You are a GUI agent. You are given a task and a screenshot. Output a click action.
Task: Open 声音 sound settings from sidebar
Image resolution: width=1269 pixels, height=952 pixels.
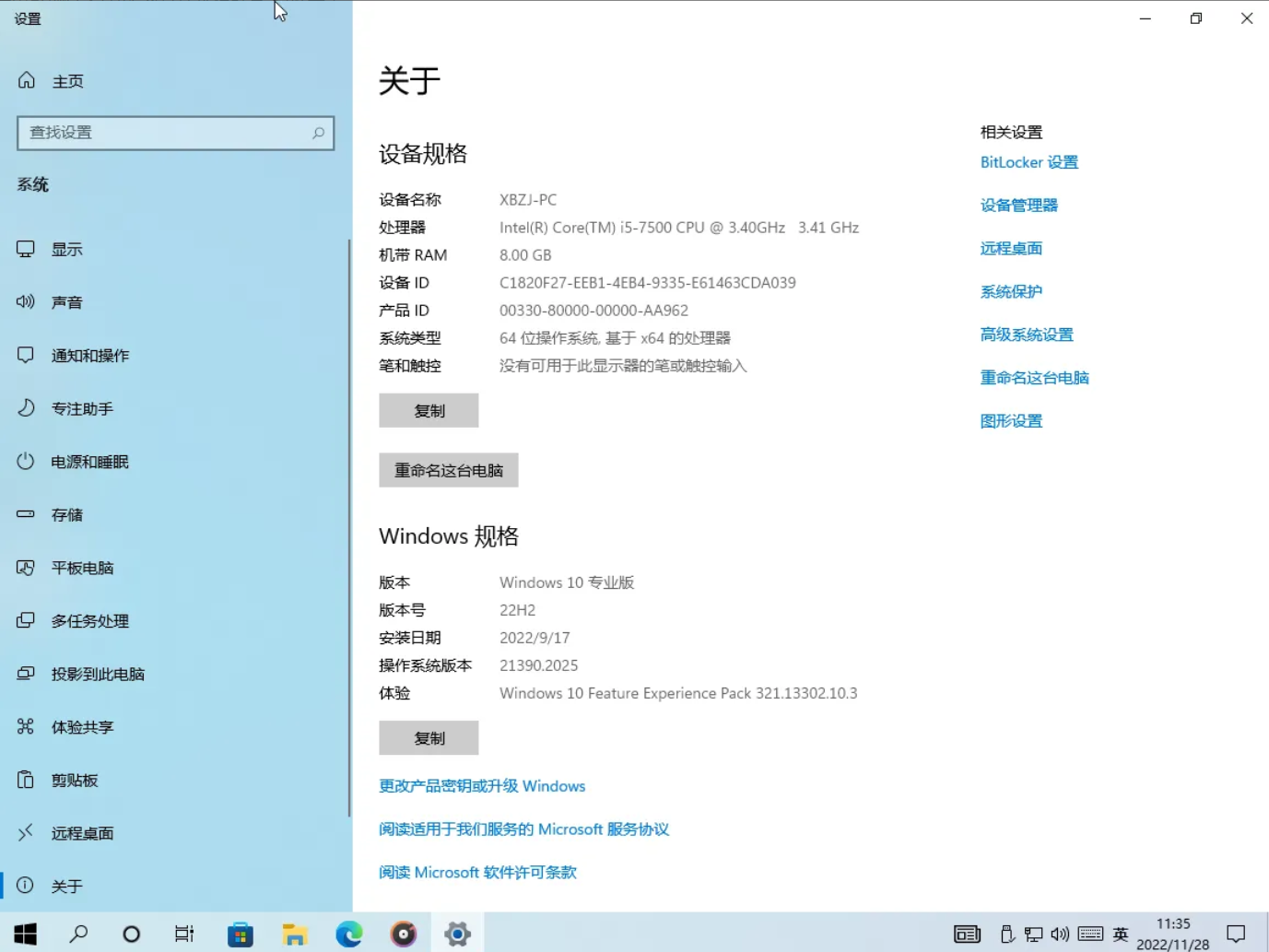pos(66,301)
